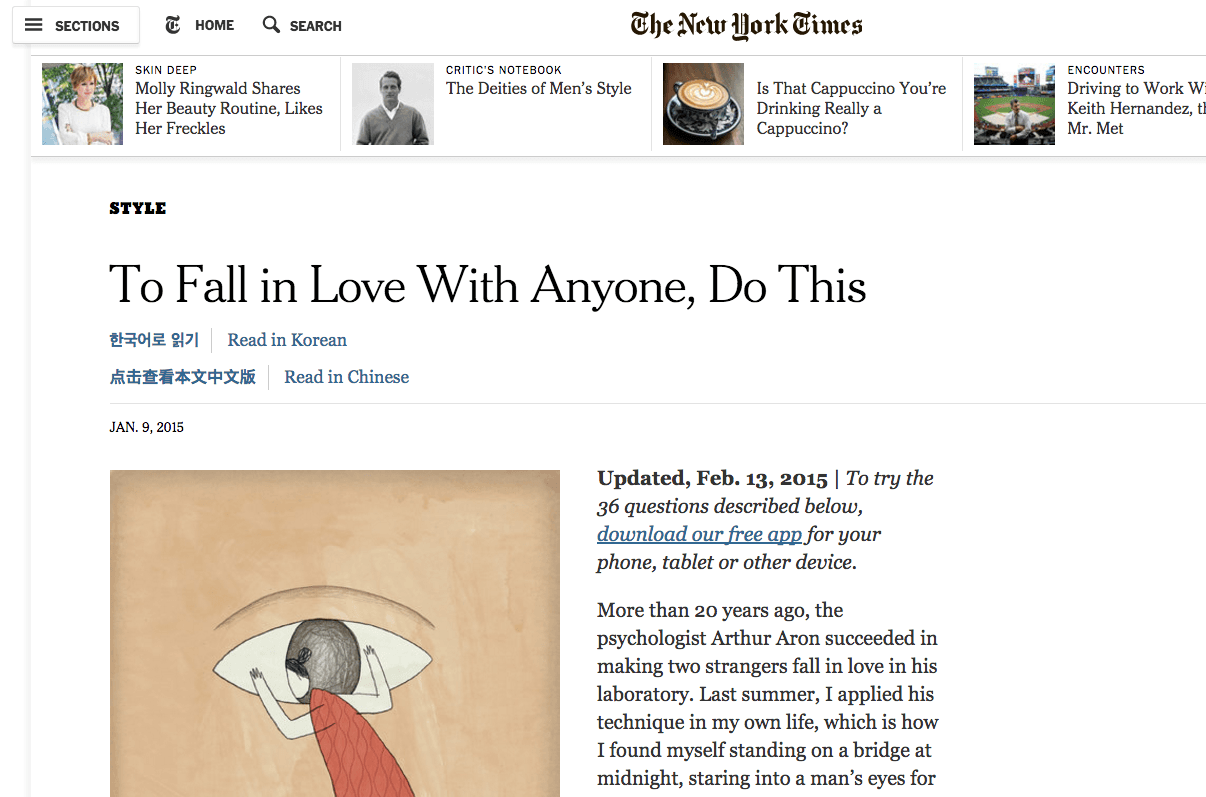Click the SEARCH text in navigation

316,26
